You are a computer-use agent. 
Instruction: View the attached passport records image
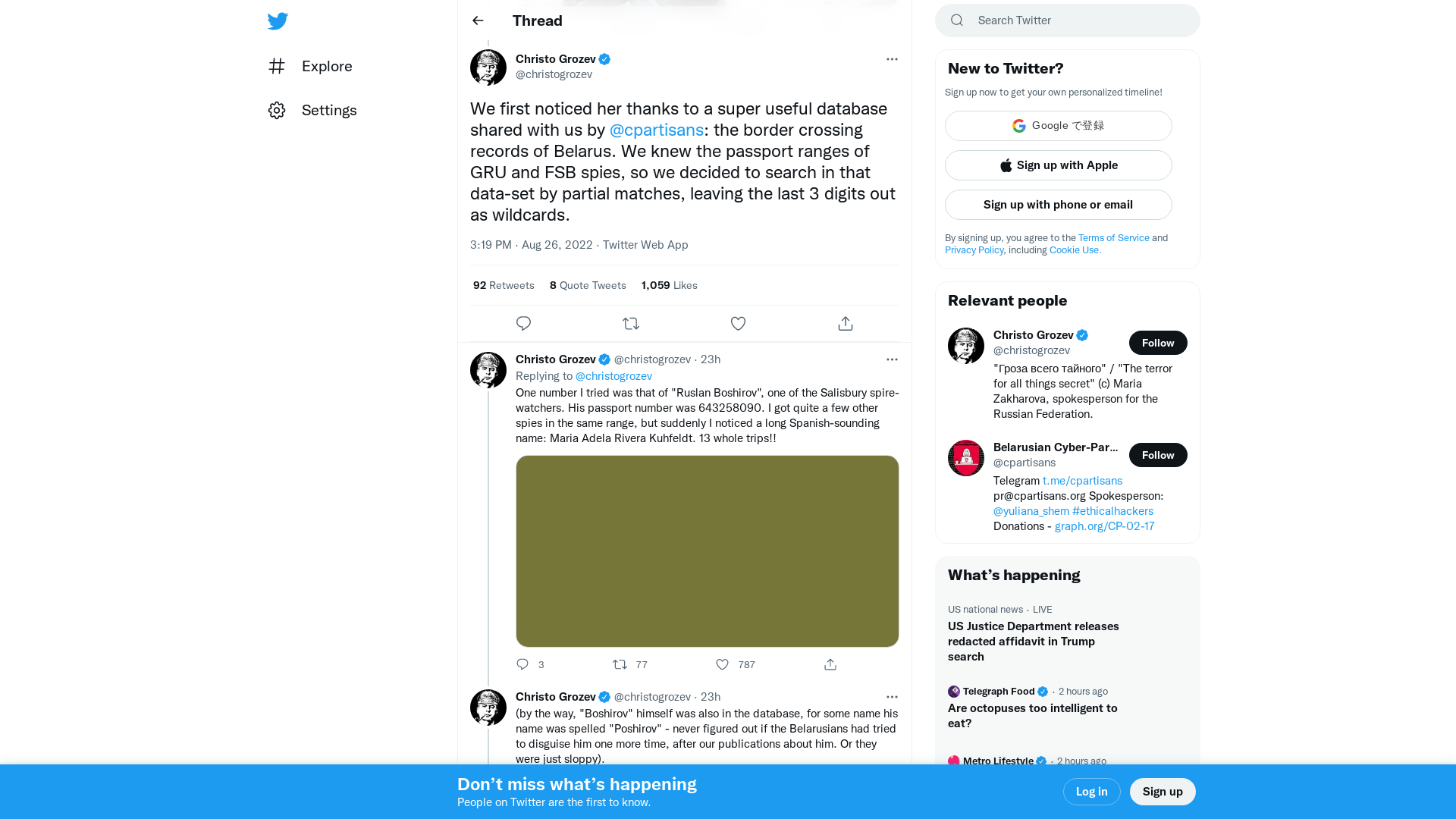[707, 551]
